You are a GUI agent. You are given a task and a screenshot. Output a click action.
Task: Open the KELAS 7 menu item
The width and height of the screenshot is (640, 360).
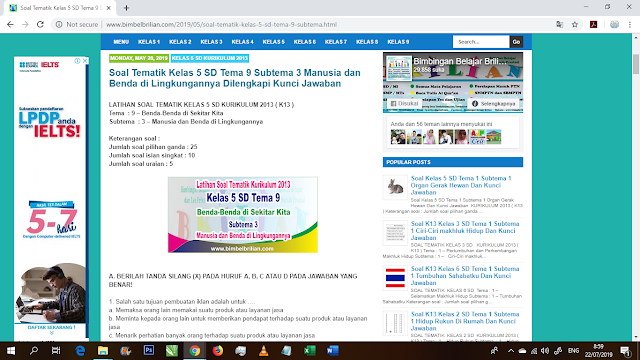[336, 42]
